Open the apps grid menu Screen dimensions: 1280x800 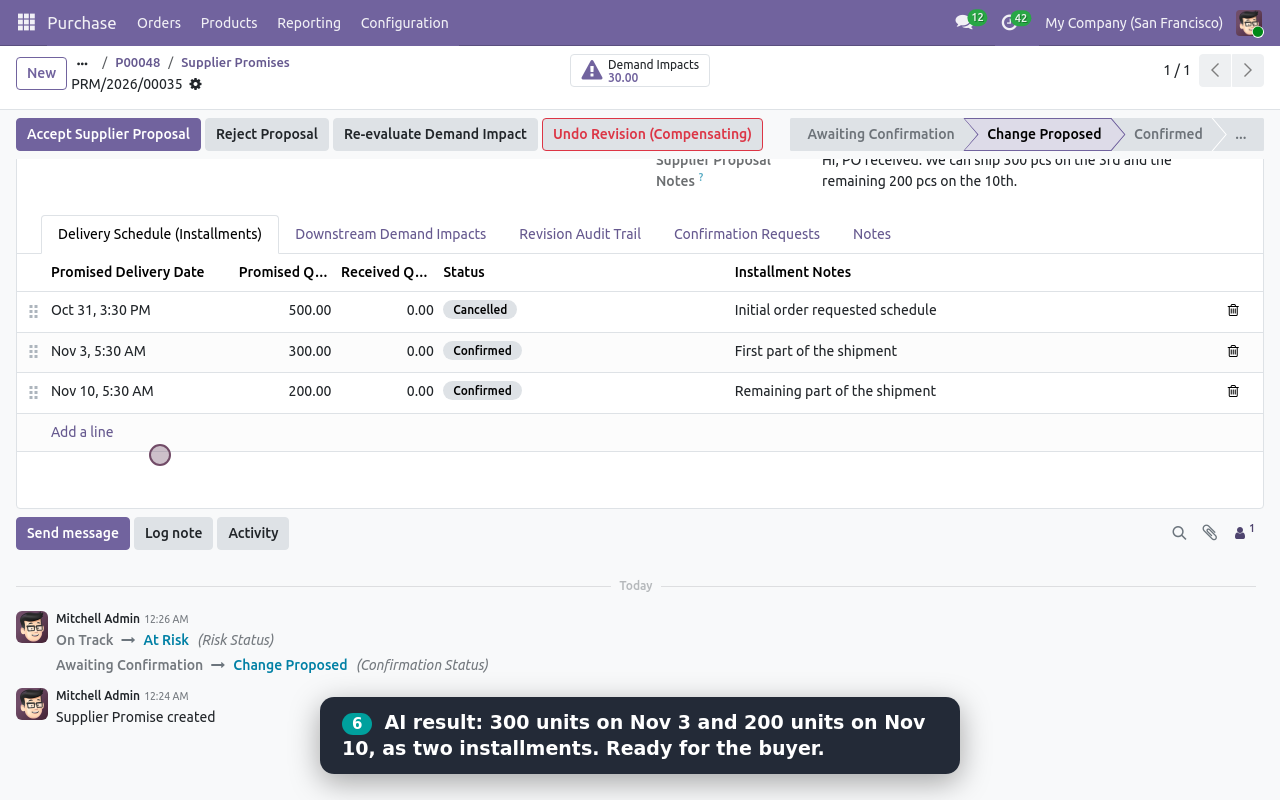(x=26, y=22)
